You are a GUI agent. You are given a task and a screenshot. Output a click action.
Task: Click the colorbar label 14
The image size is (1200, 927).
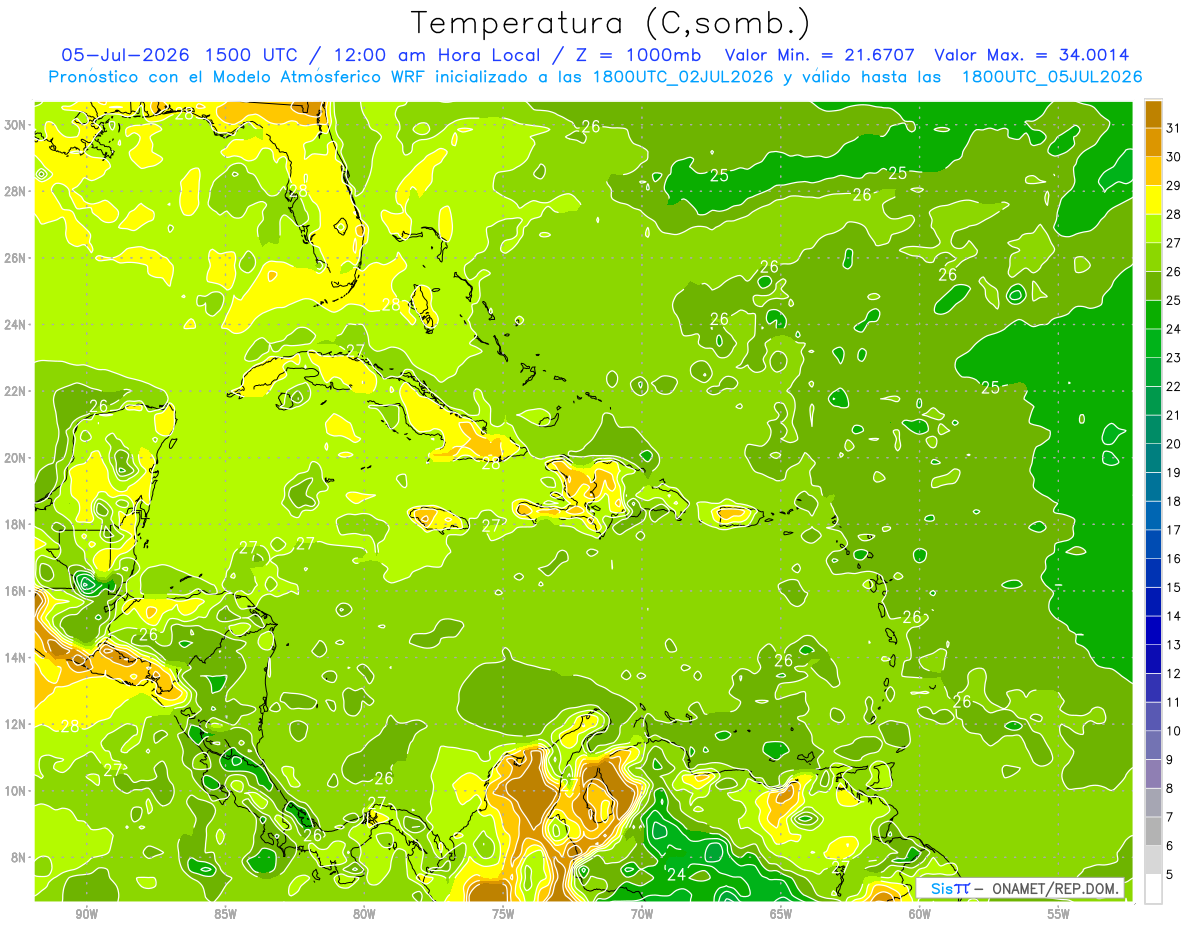(x=1173, y=616)
